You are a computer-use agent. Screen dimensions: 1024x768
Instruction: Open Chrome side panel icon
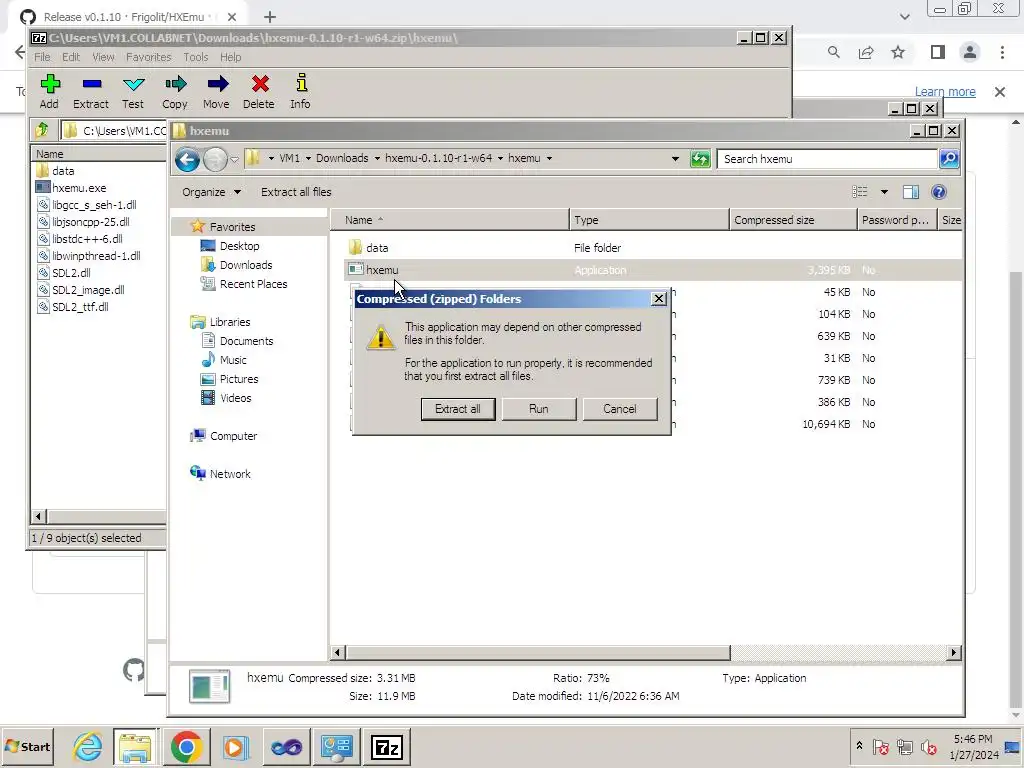pos(938,52)
